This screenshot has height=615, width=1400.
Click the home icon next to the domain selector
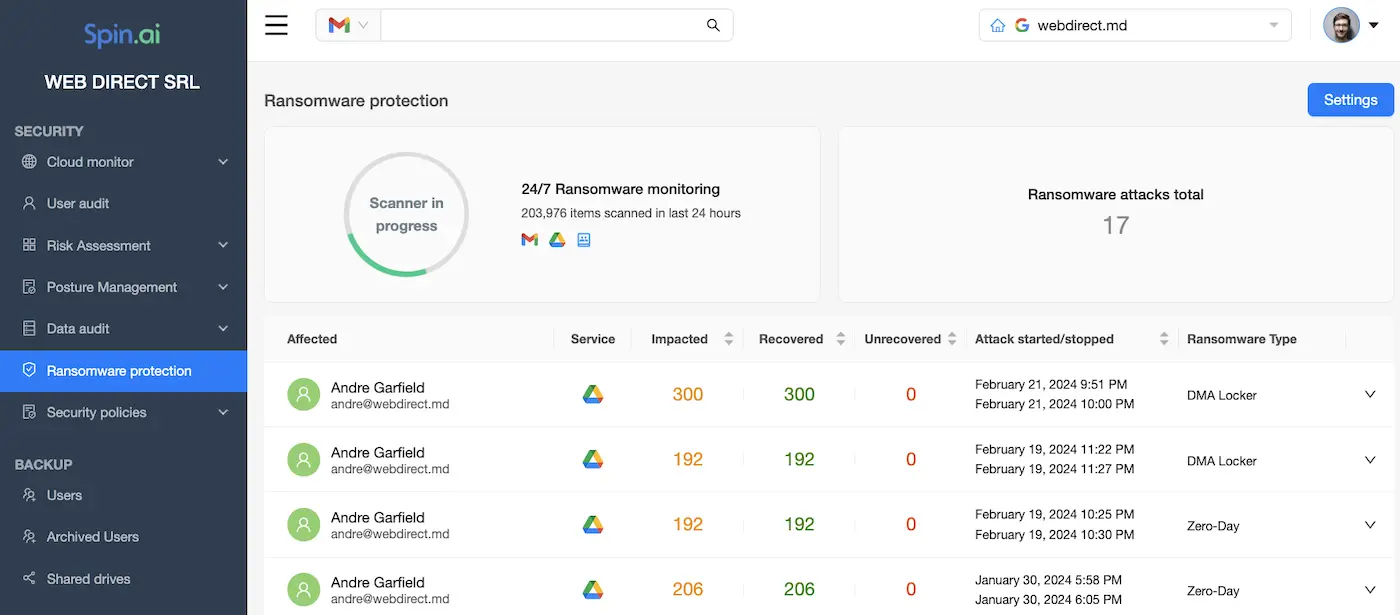(x=996, y=24)
